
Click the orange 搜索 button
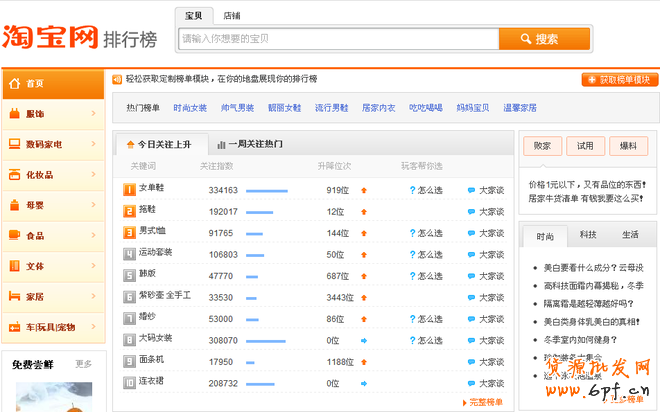tap(544, 39)
